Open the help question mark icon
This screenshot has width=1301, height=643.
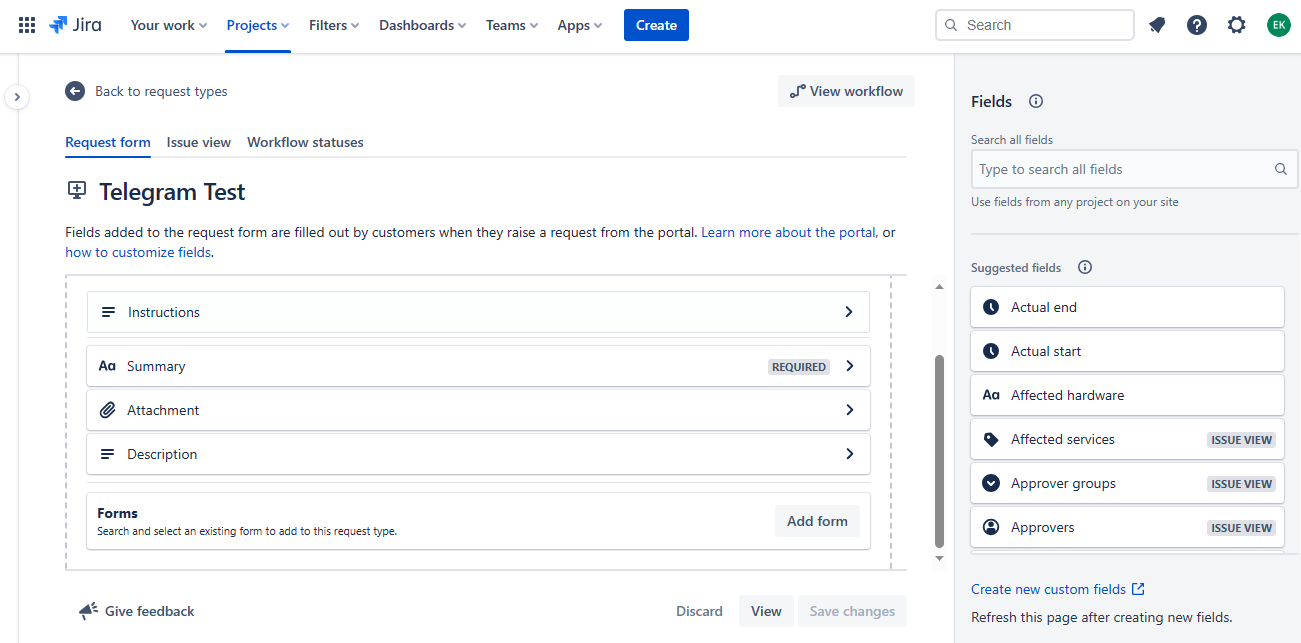[1197, 25]
